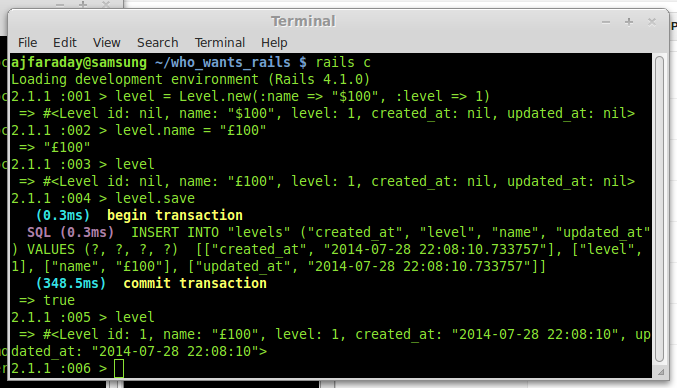Minimize the Terminal window
This screenshot has width=677, height=388.
click(606, 22)
